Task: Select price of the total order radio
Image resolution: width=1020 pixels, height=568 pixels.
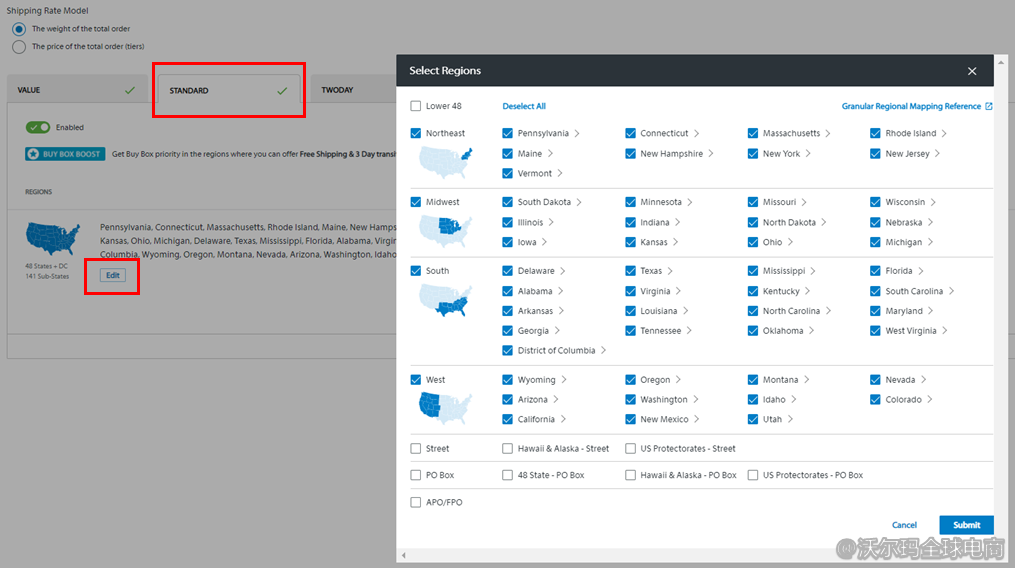Action: tap(19, 46)
